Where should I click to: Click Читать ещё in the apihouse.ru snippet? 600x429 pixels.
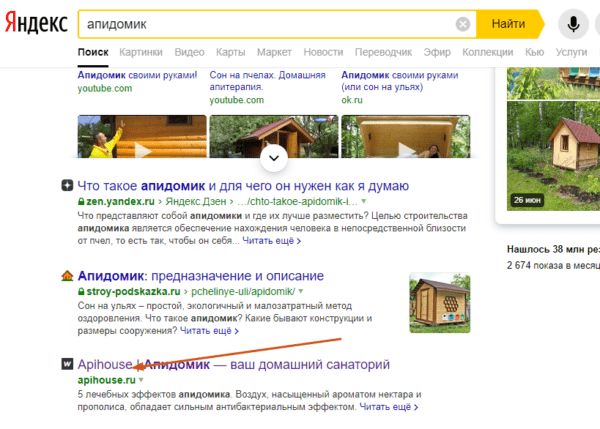pyautogui.click(x=389, y=407)
